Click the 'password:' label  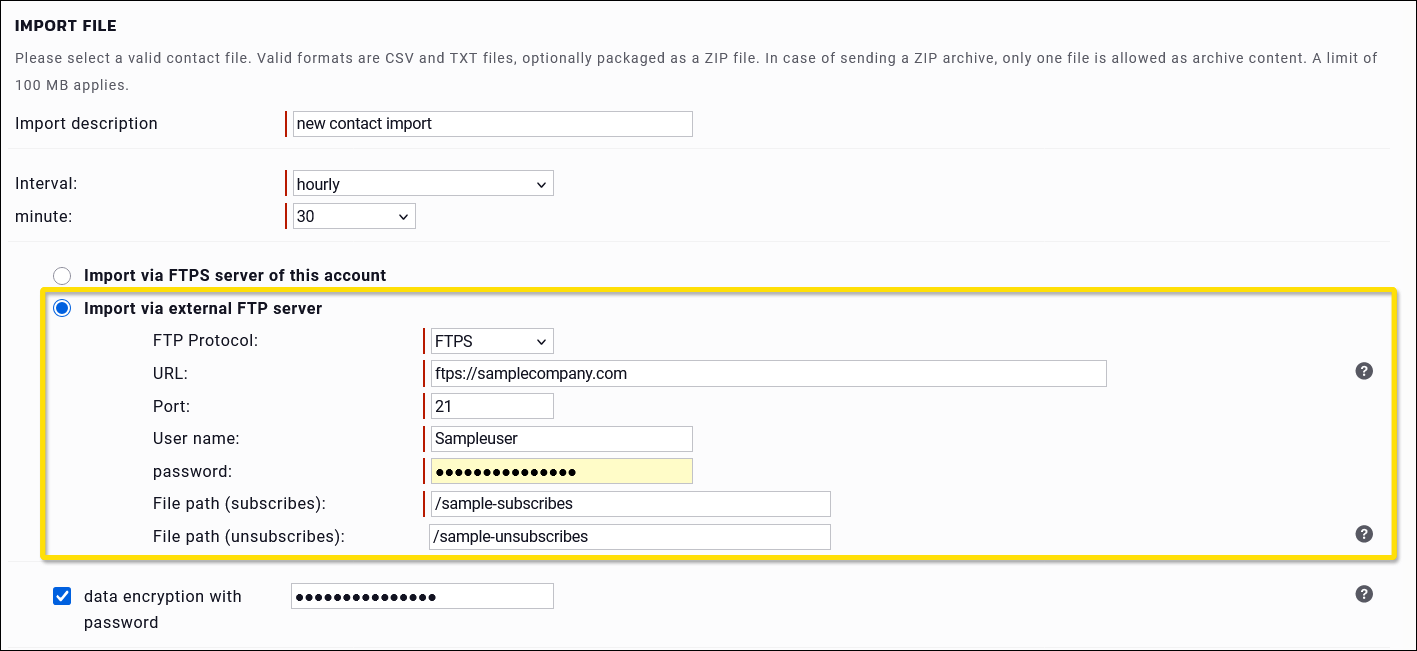coord(192,471)
